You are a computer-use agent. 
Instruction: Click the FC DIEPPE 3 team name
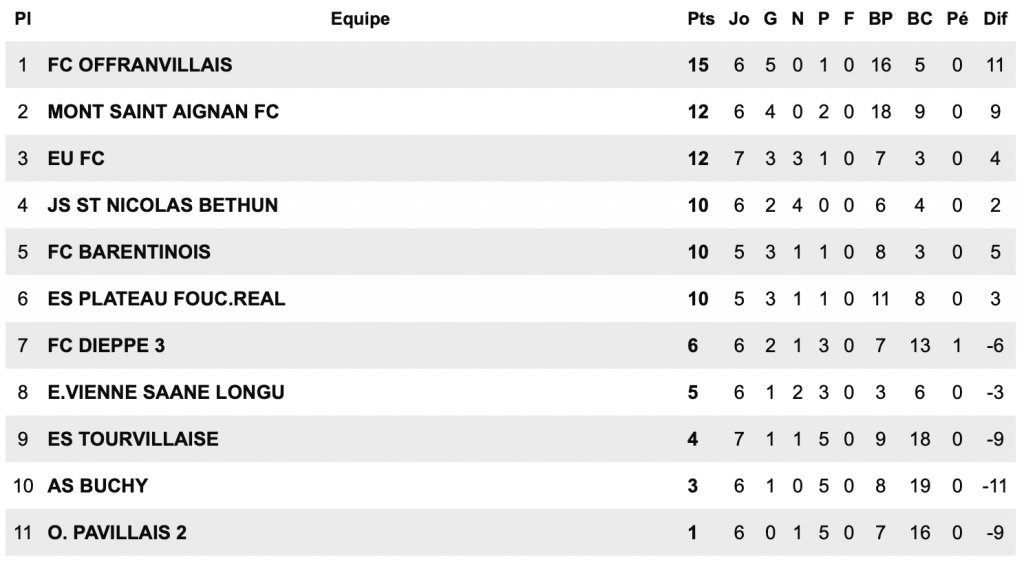(106, 346)
